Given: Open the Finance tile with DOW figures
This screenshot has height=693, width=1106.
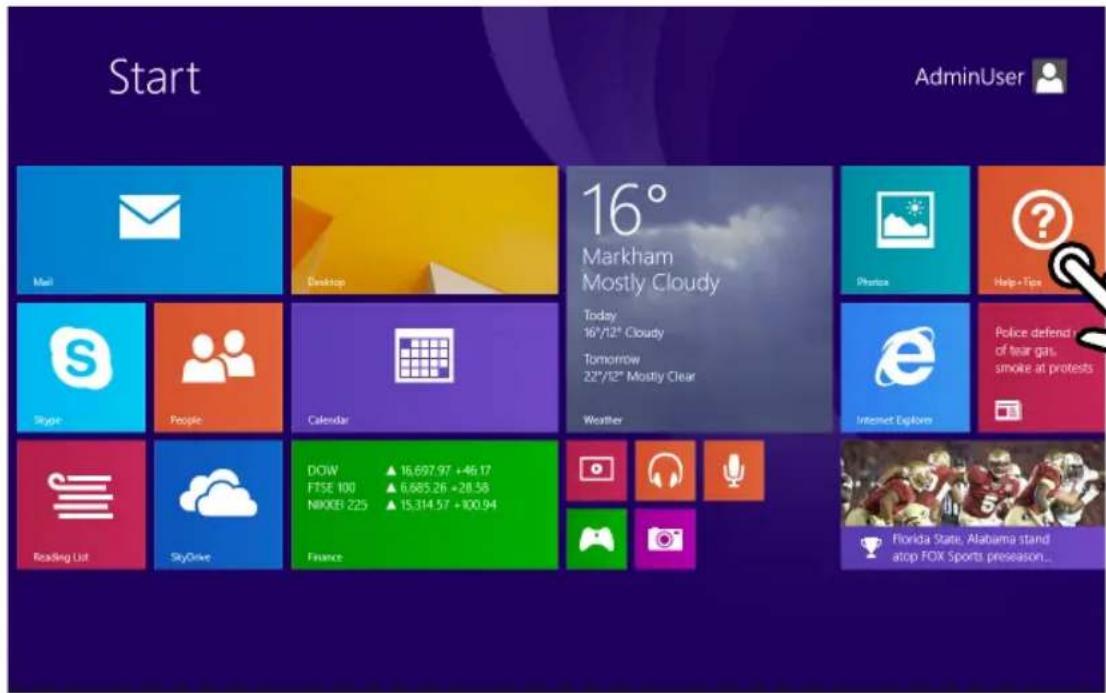Looking at the screenshot, I should click(x=425, y=505).
